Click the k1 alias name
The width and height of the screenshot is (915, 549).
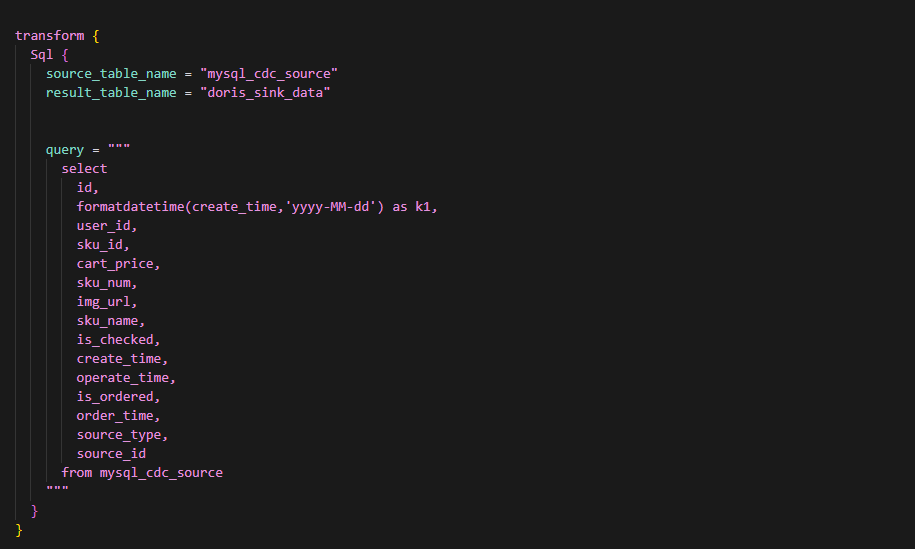(422, 207)
